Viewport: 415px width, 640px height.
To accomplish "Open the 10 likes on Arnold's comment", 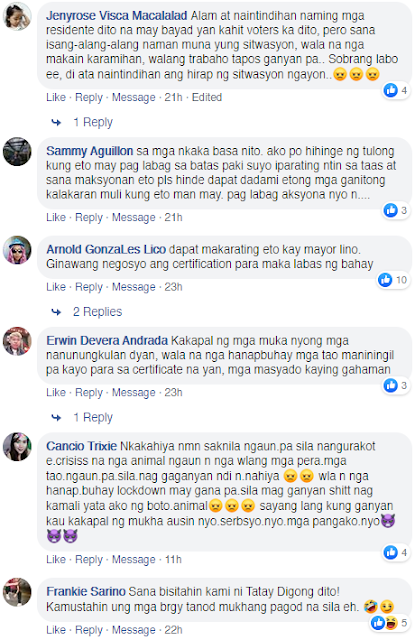I will pos(393,280).
